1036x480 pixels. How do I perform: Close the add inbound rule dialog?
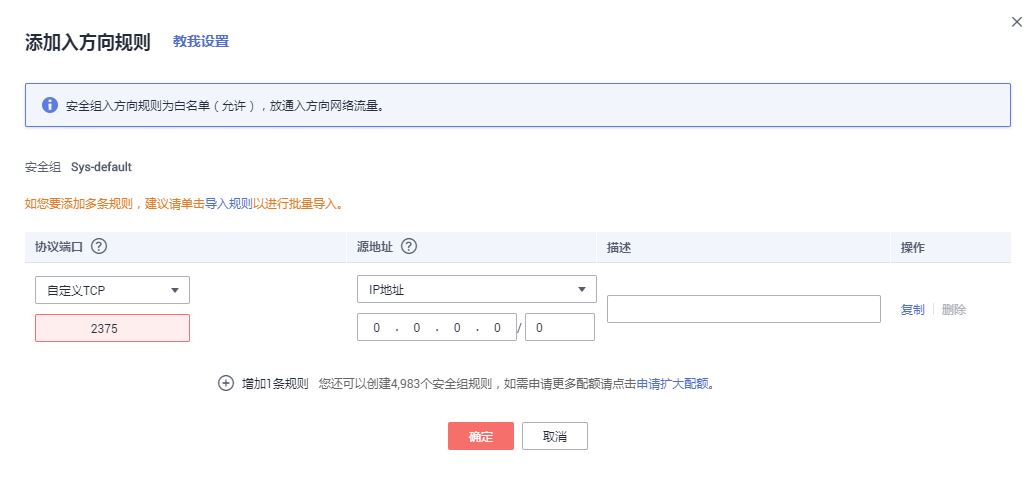[x=1016, y=22]
